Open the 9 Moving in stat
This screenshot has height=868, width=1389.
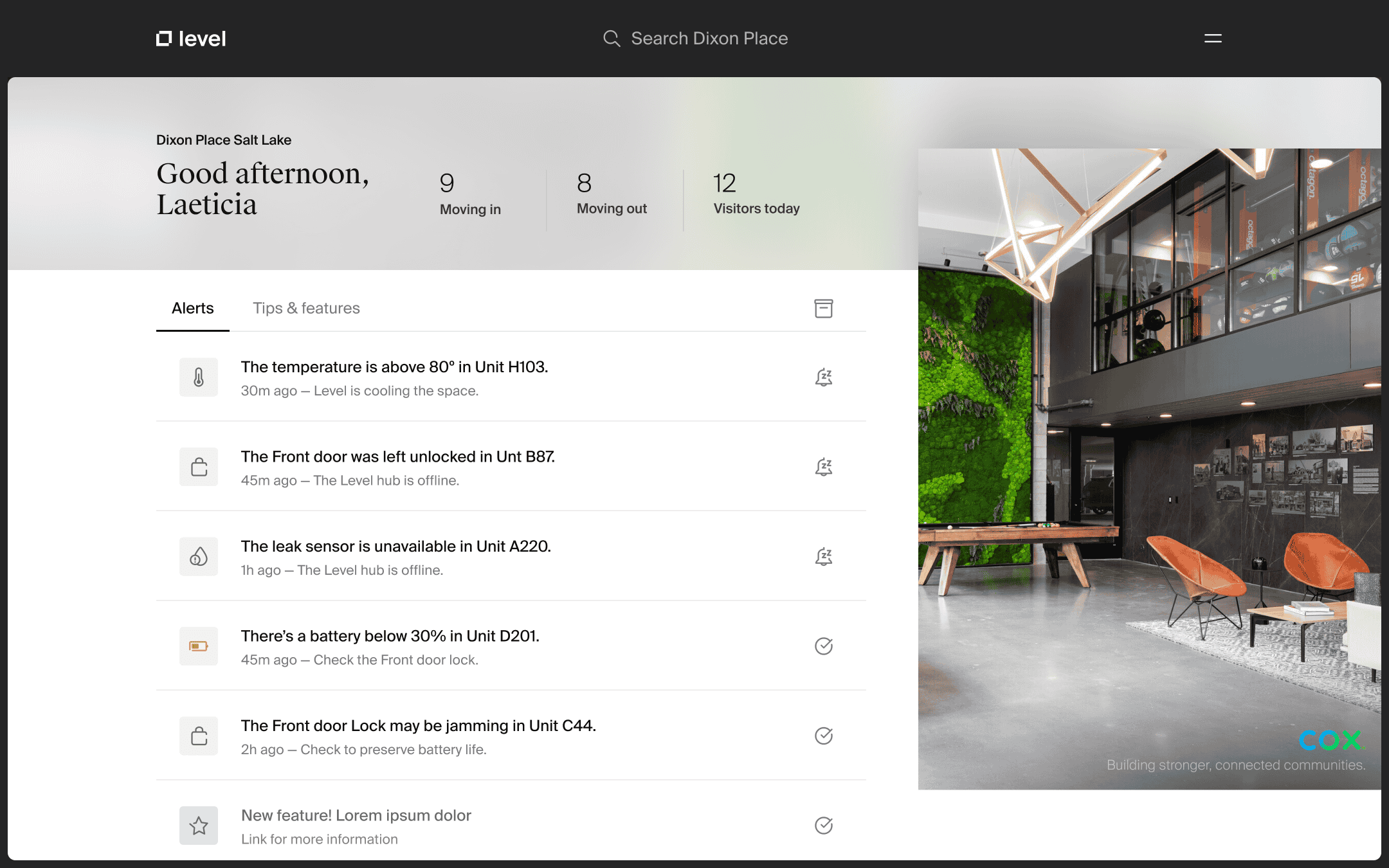pyautogui.click(x=470, y=195)
